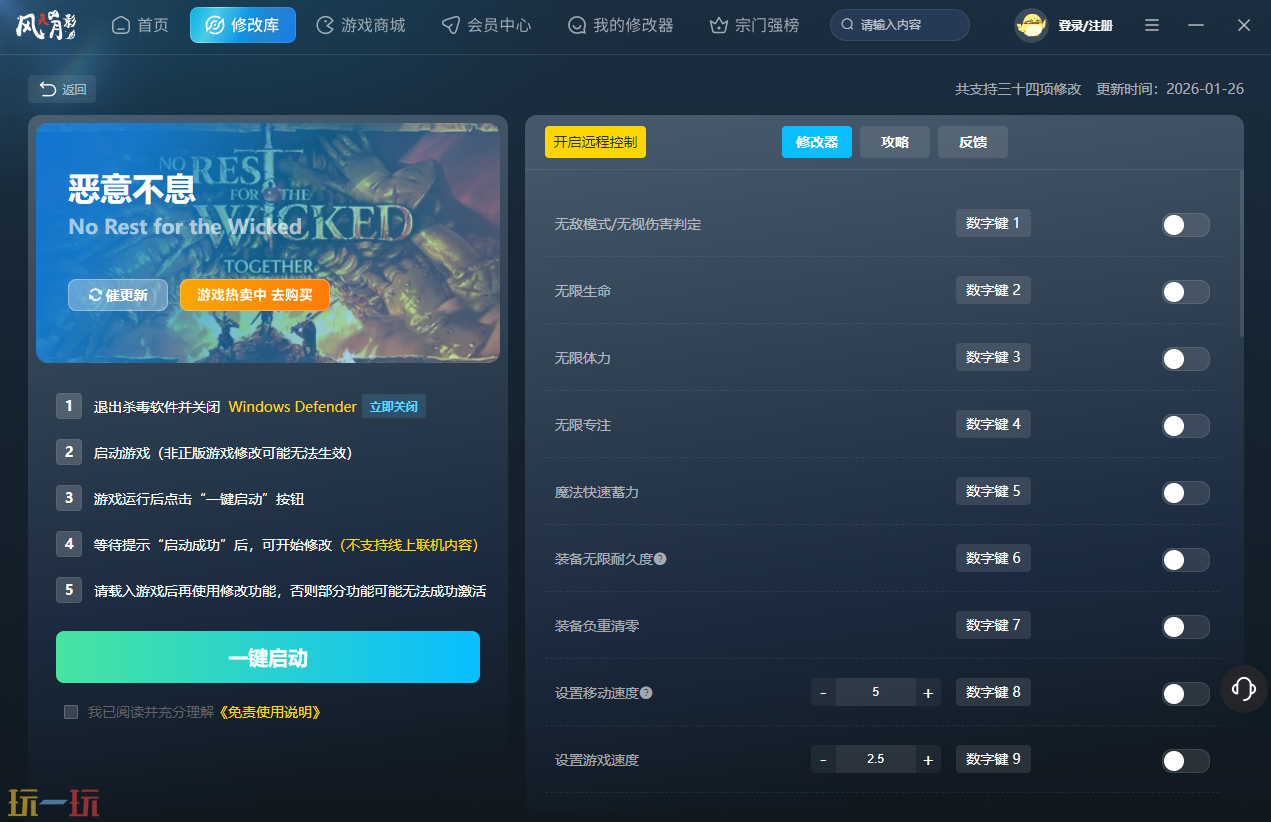Enable 无限生命 switch

[1186, 292]
